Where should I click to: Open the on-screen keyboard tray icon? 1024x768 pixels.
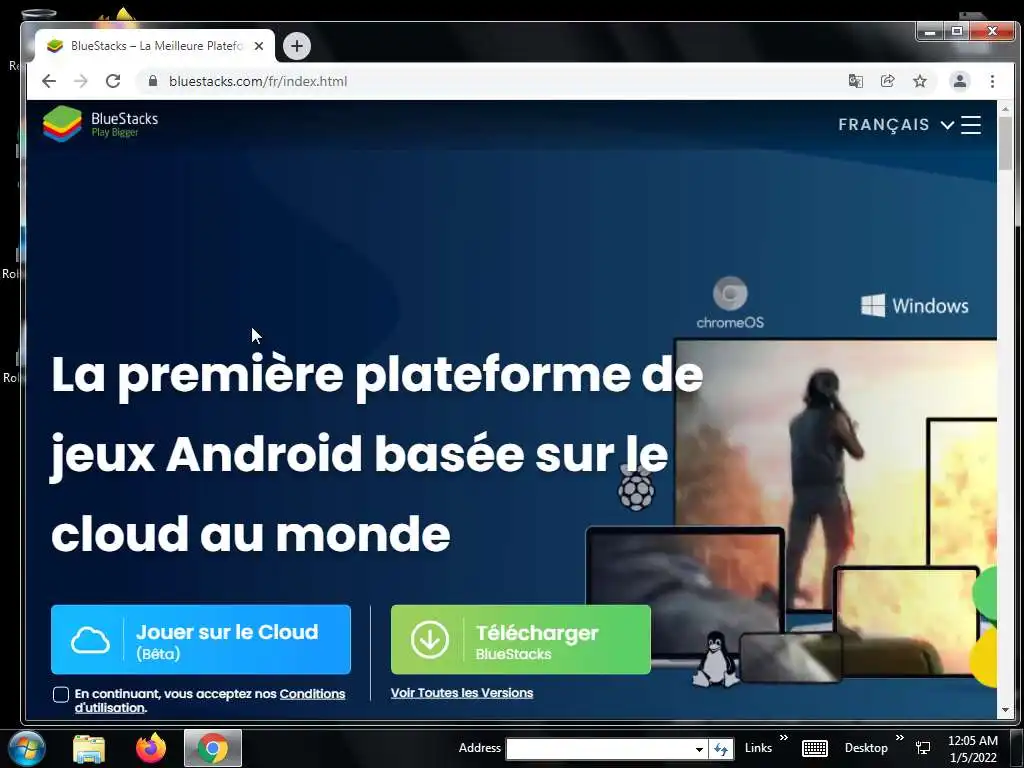click(814, 748)
